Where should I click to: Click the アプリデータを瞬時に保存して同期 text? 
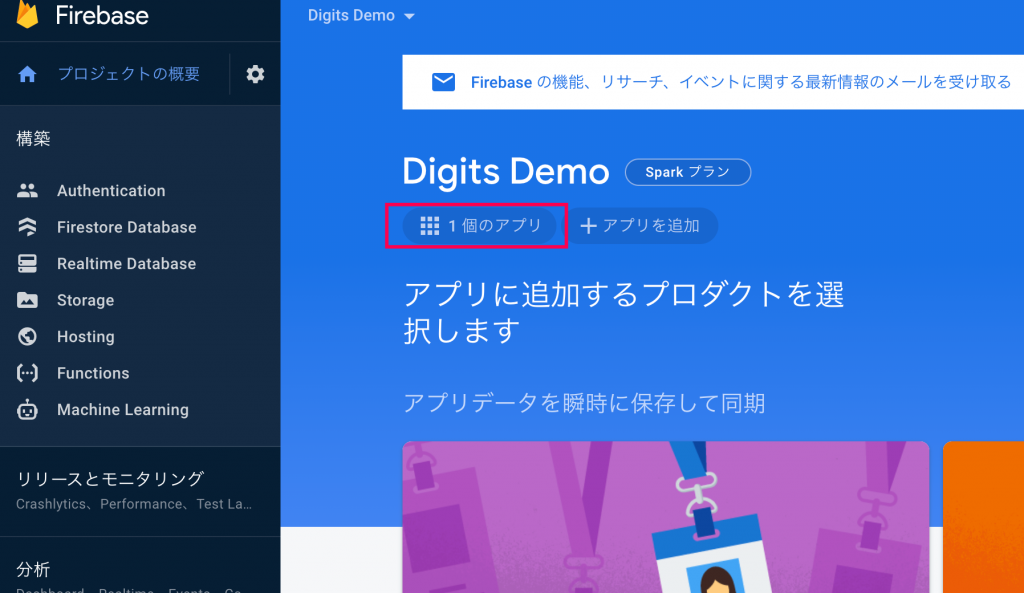coord(584,403)
